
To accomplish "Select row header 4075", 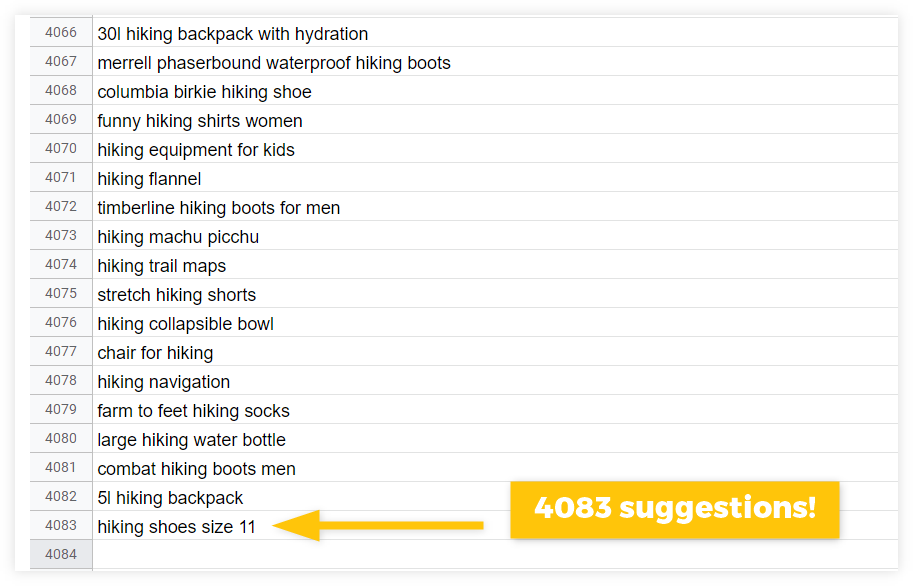I will coord(61,294).
